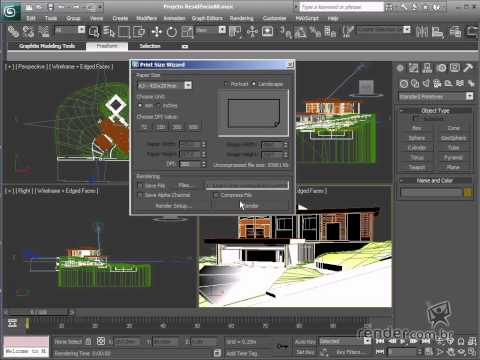This screenshot has width=480, height=360.
Task: Open Select by Name tool
Action: [109, 32]
